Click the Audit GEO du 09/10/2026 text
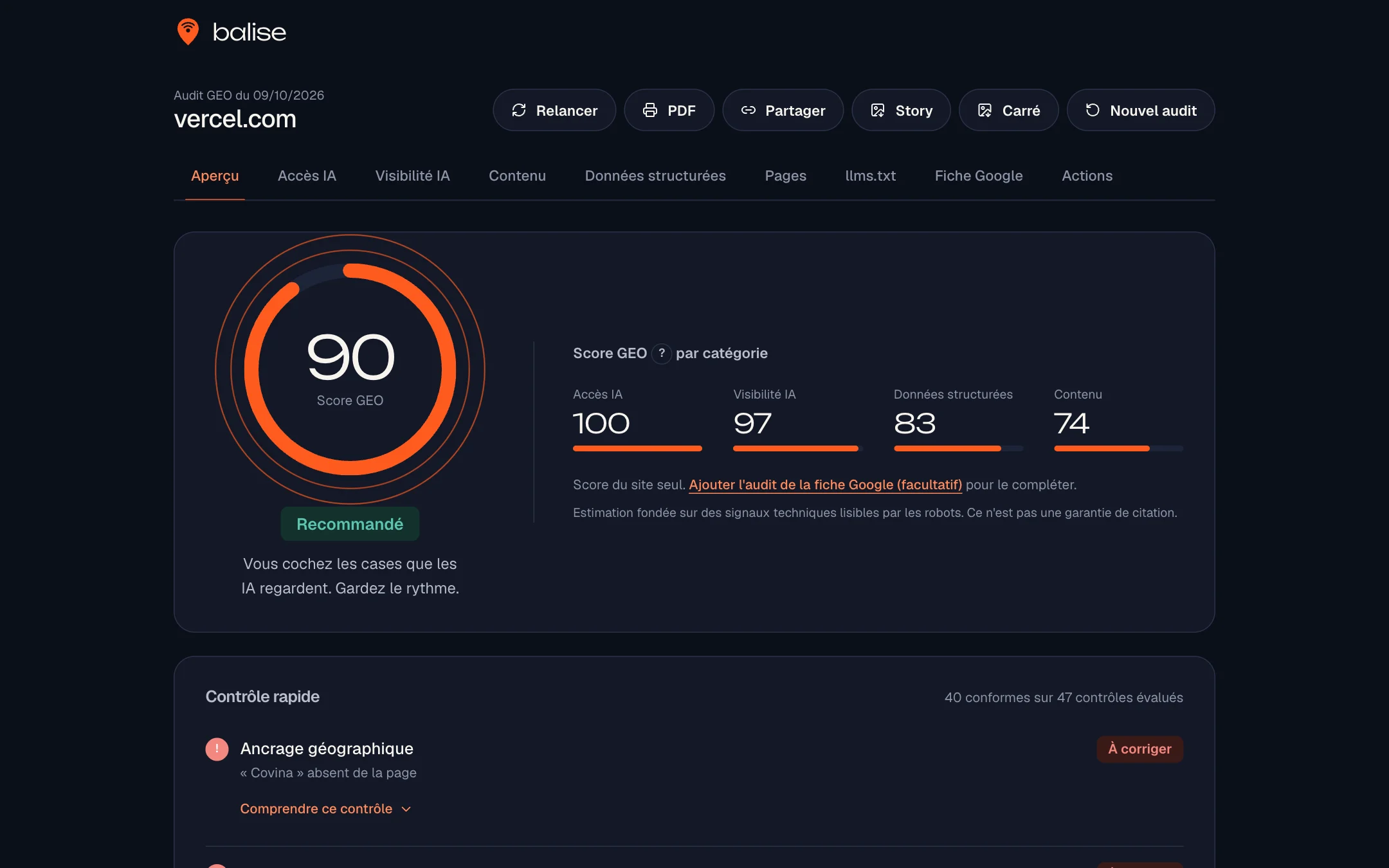This screenshot has width=1389, height=868. [x=249, y=95]
